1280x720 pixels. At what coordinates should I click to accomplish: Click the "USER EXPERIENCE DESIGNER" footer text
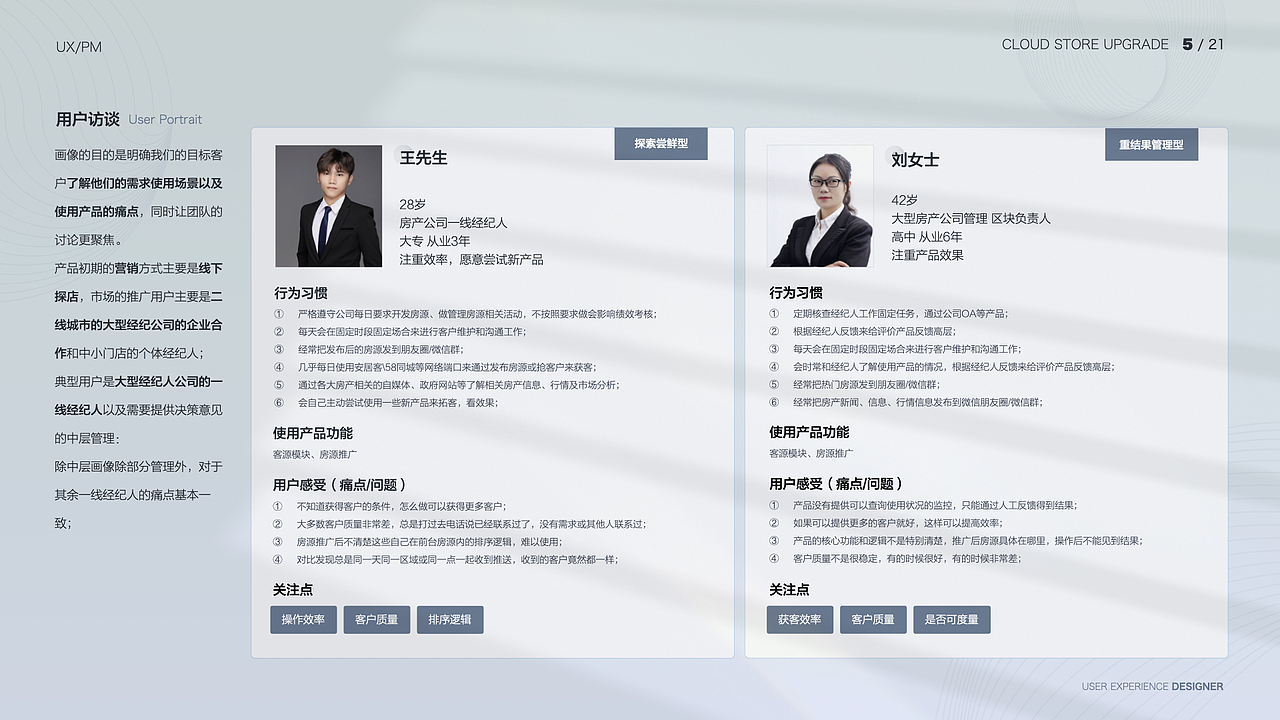point(1151,687)
